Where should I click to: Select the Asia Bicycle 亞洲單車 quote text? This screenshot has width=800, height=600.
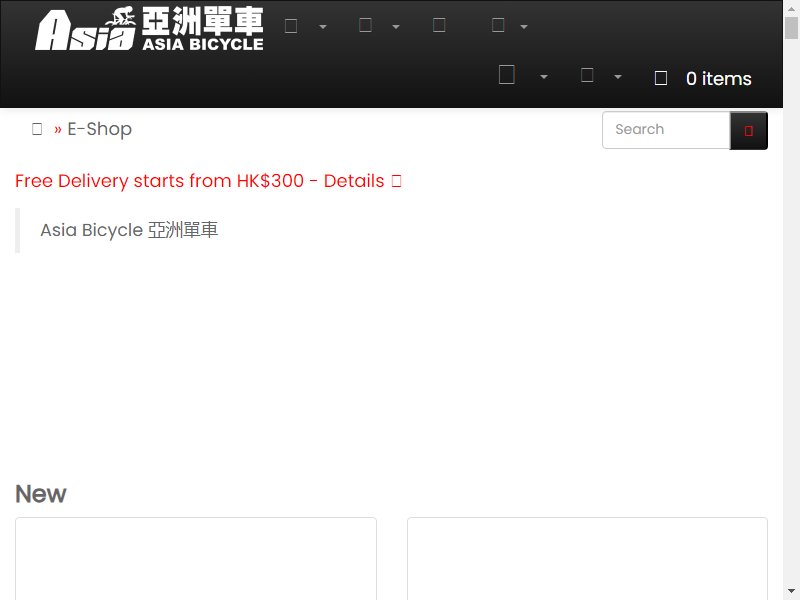coord(129,230)
